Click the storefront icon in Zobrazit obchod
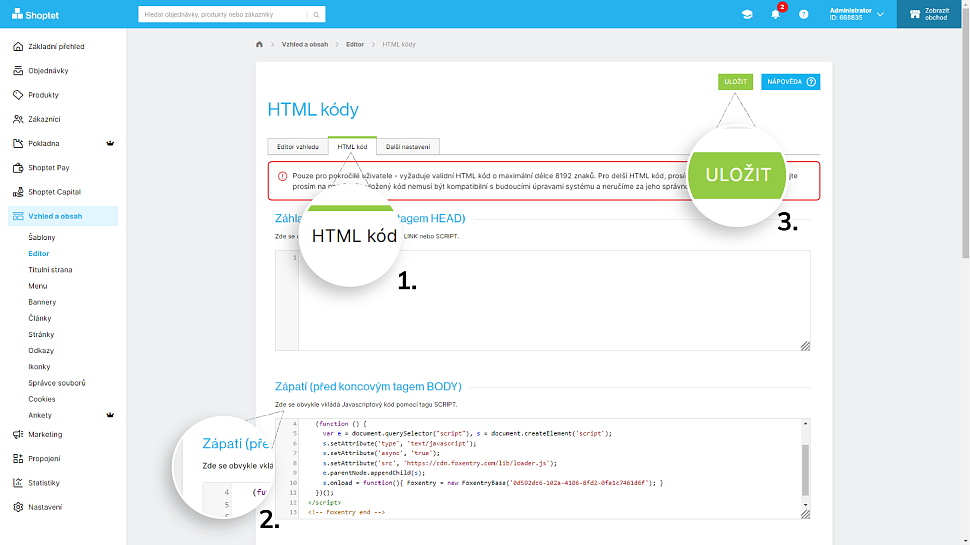Screen dimensions: 970x545 (914, 14)
